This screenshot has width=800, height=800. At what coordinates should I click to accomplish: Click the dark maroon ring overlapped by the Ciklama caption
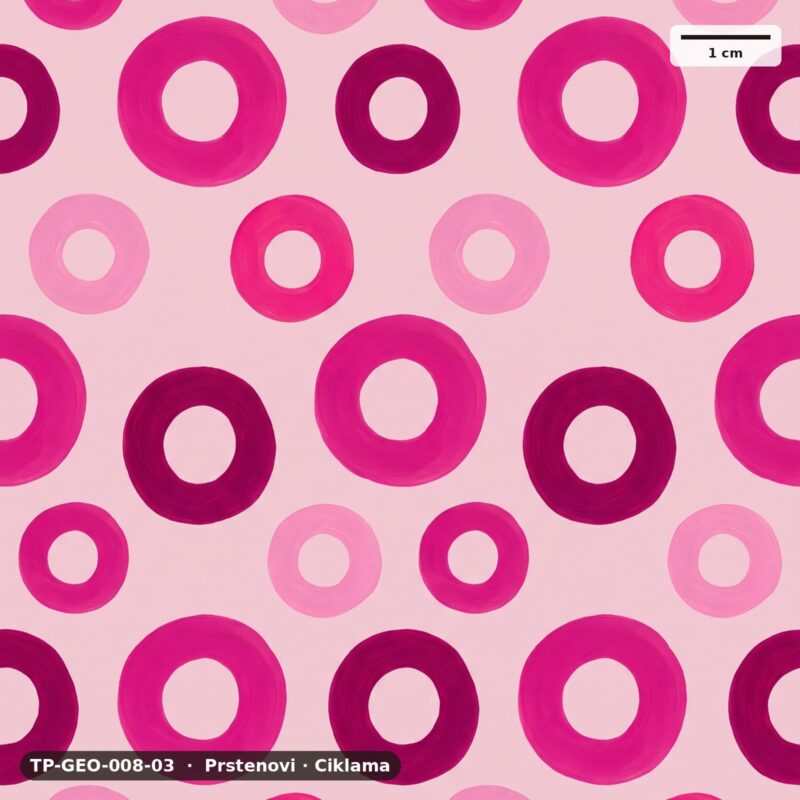click(404, 706)
